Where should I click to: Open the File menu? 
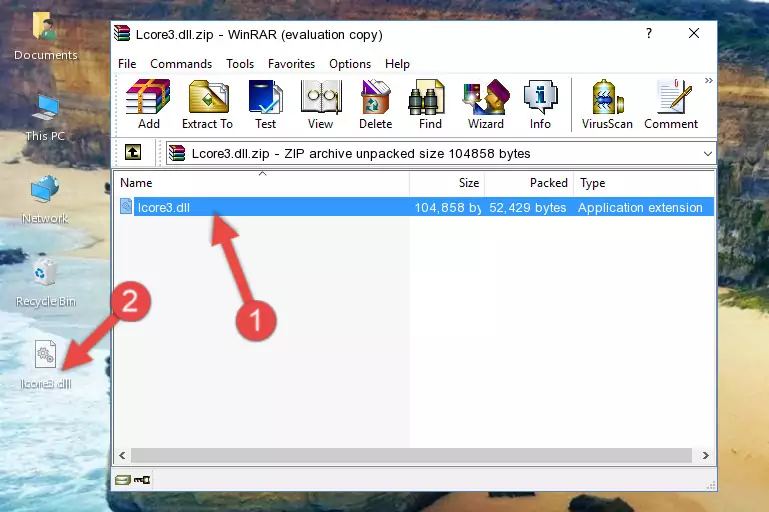[x=127, y=64]
